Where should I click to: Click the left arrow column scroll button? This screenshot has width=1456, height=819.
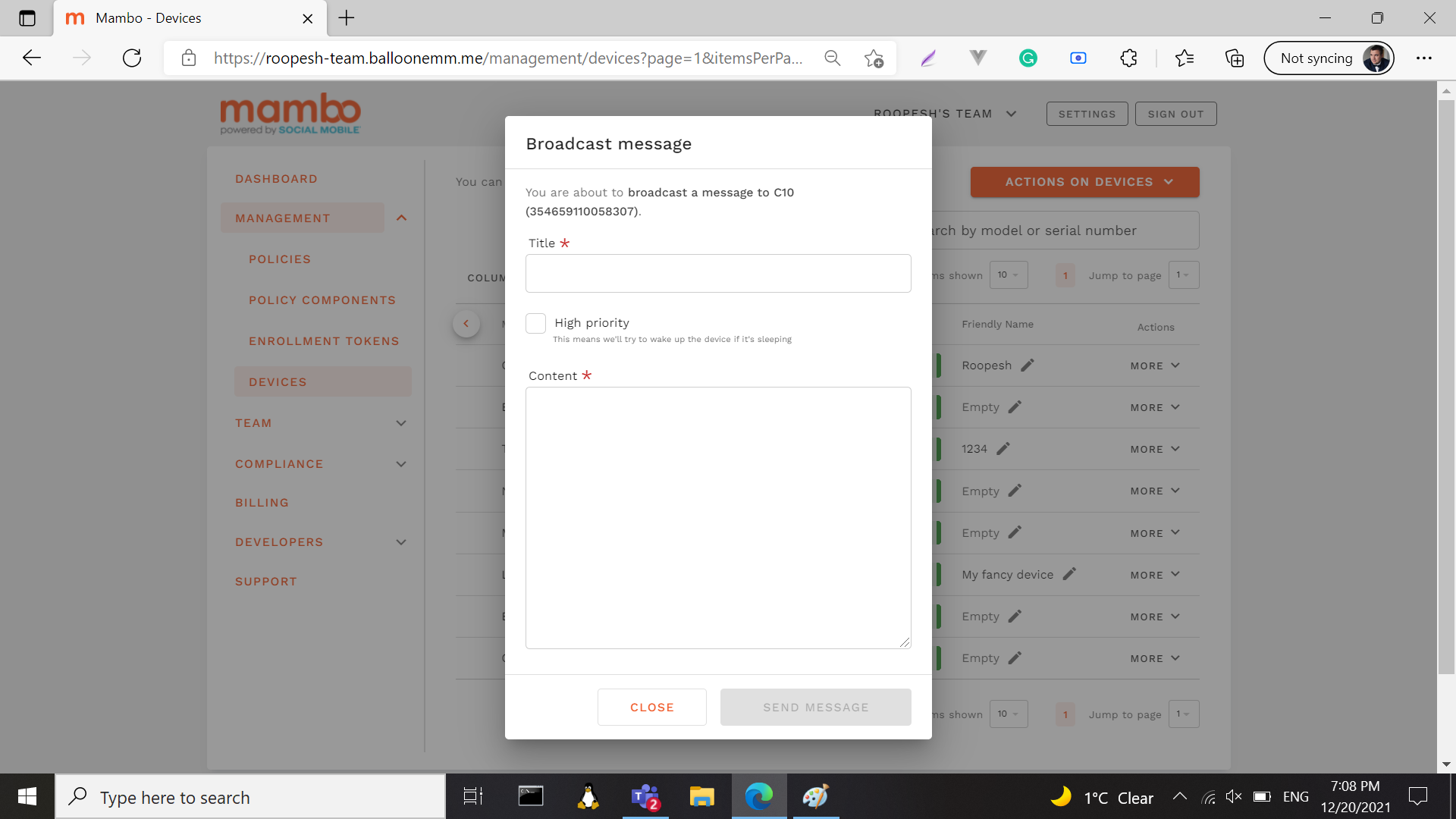(466, 324)
